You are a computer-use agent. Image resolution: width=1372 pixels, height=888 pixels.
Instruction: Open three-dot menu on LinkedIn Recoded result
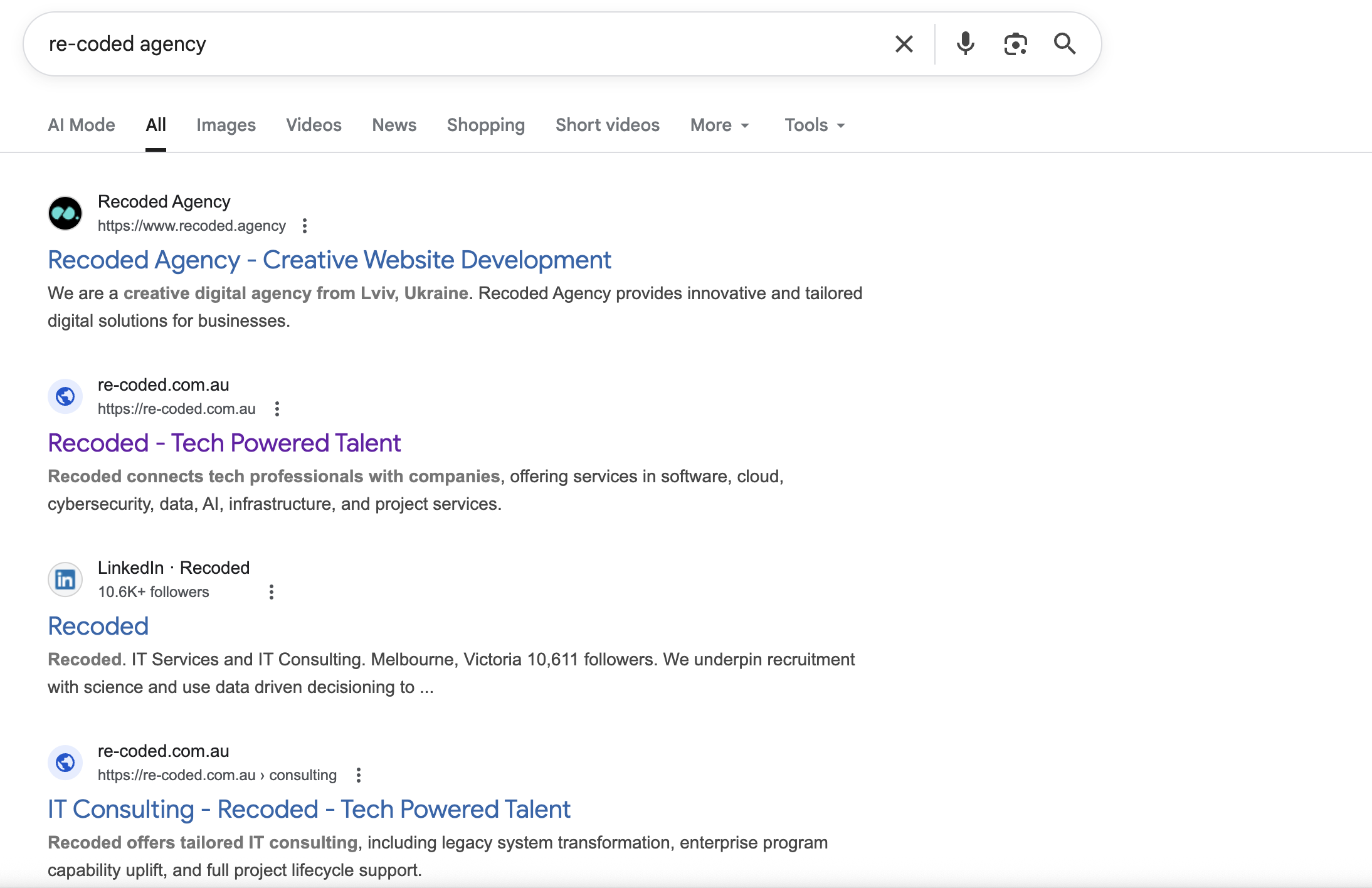click(x=271, y=591)
